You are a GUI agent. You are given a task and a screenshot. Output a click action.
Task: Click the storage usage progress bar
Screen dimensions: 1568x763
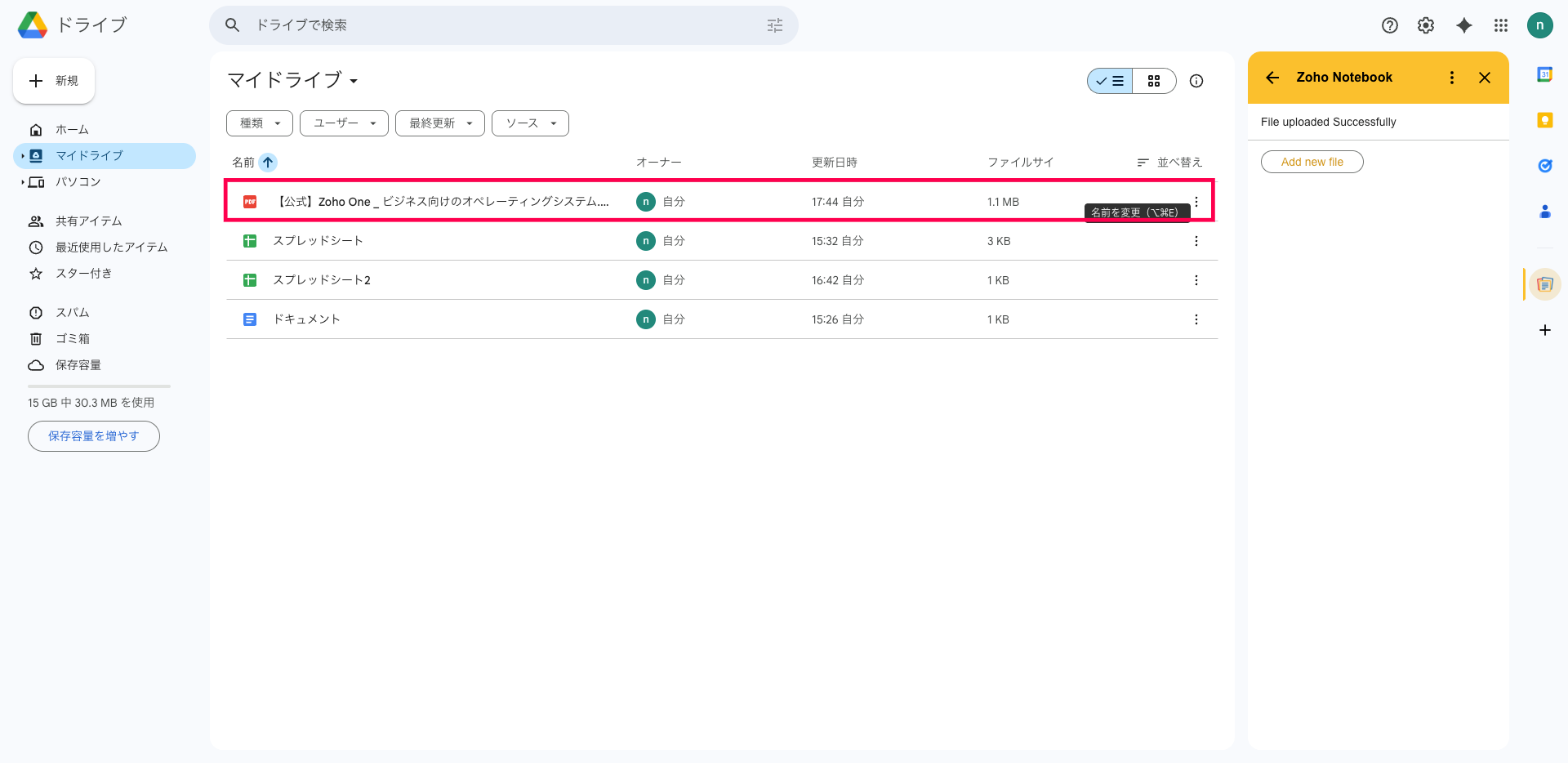99,386
